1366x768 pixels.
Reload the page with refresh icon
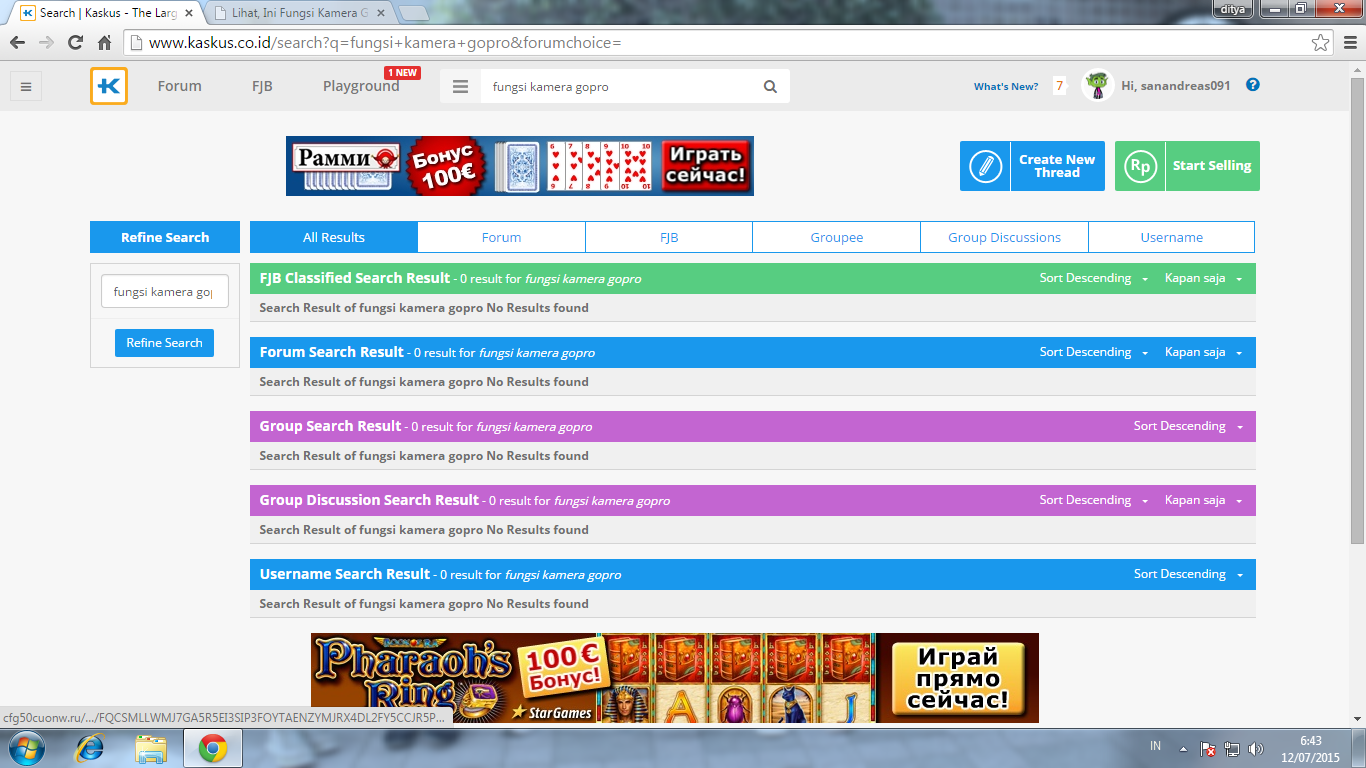[75, 43]
